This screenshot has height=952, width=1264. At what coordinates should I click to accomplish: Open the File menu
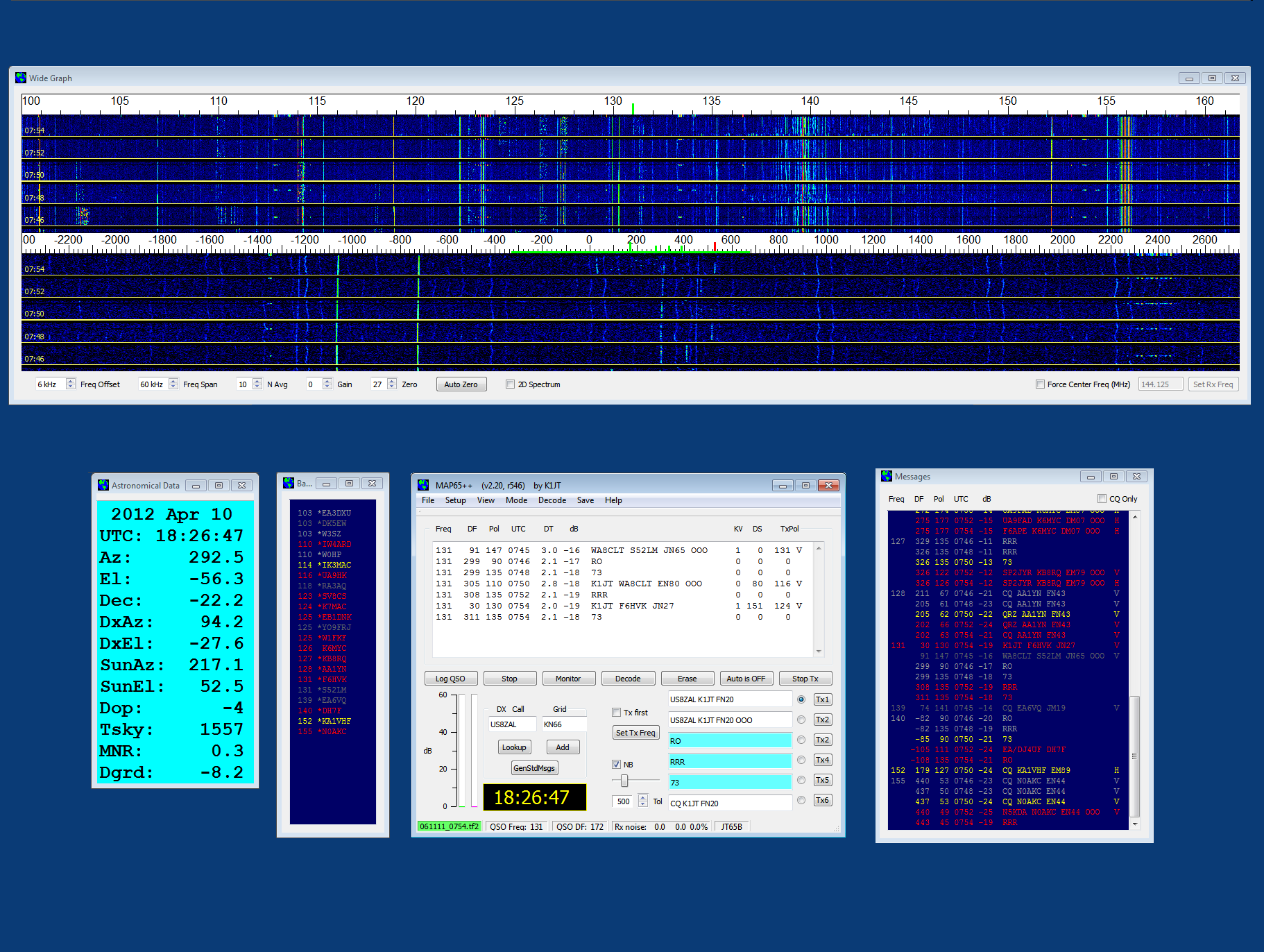pyautogui.click(x=428, y=500)
